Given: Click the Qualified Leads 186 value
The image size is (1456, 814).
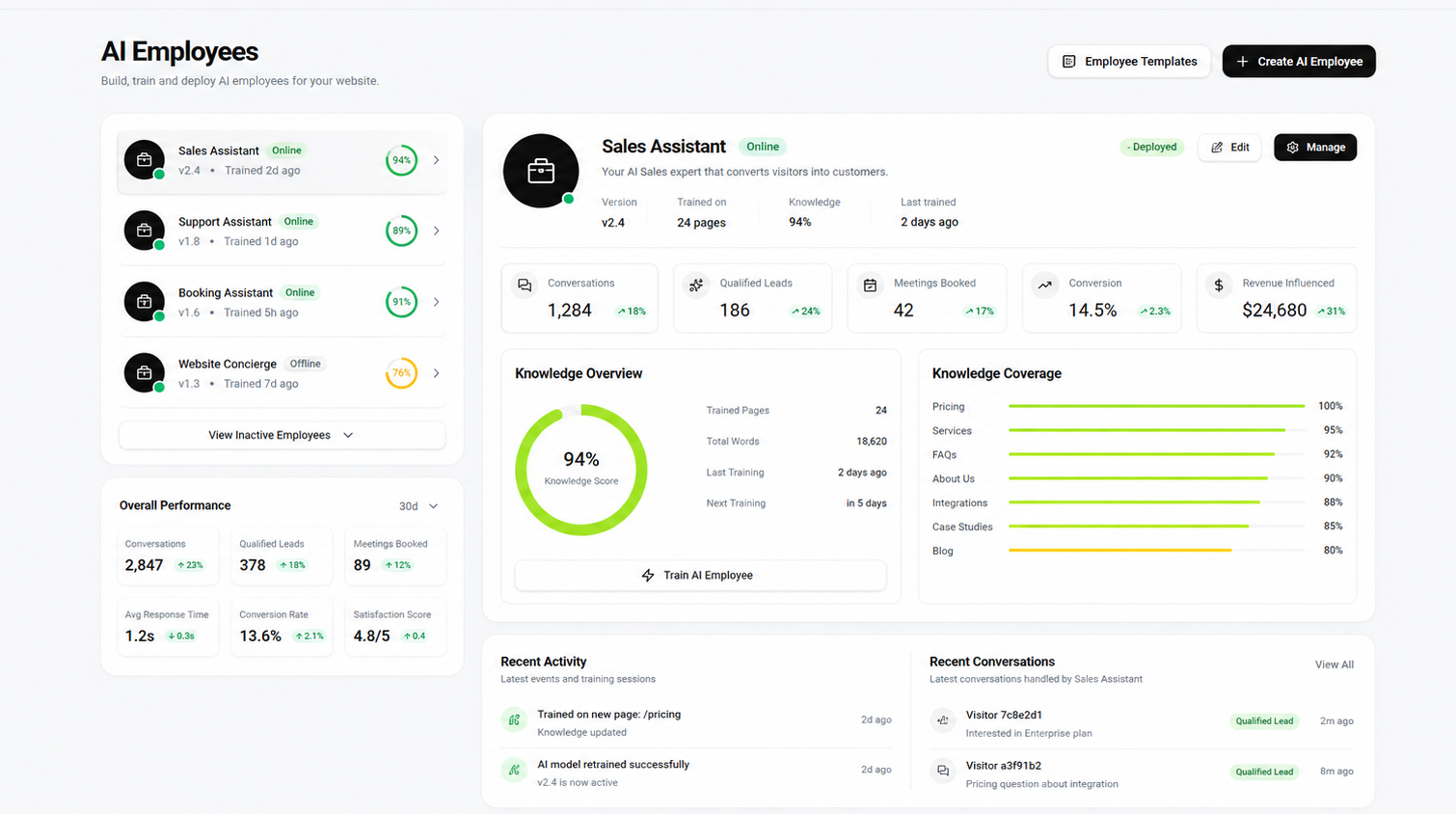Looking at the screenshot, I should (735, 311).
